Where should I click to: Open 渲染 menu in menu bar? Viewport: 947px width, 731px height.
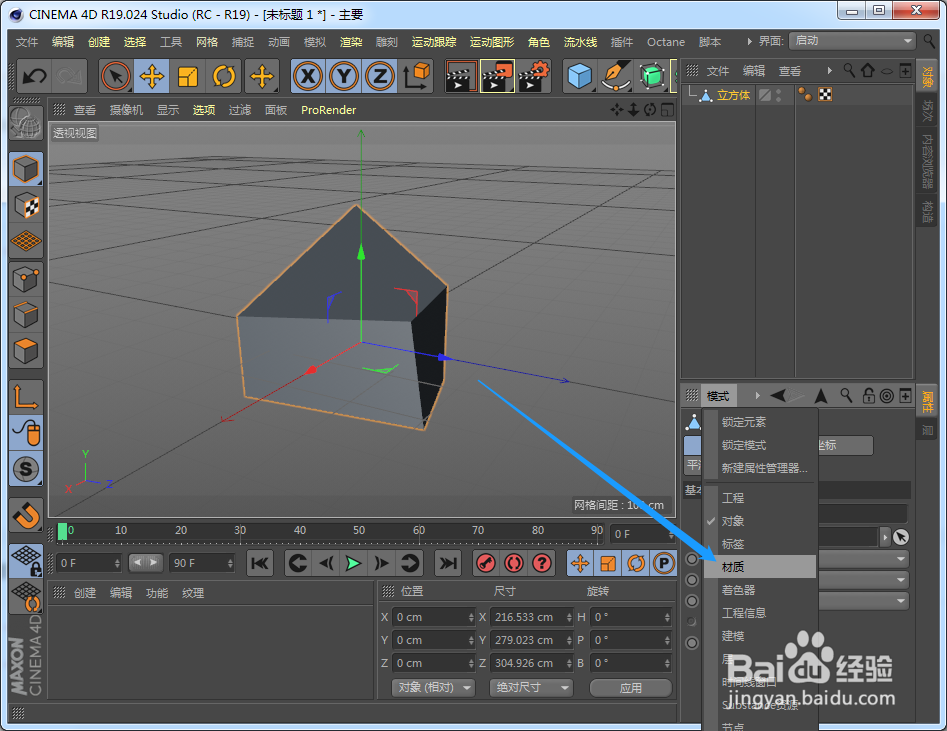(351, 42)
